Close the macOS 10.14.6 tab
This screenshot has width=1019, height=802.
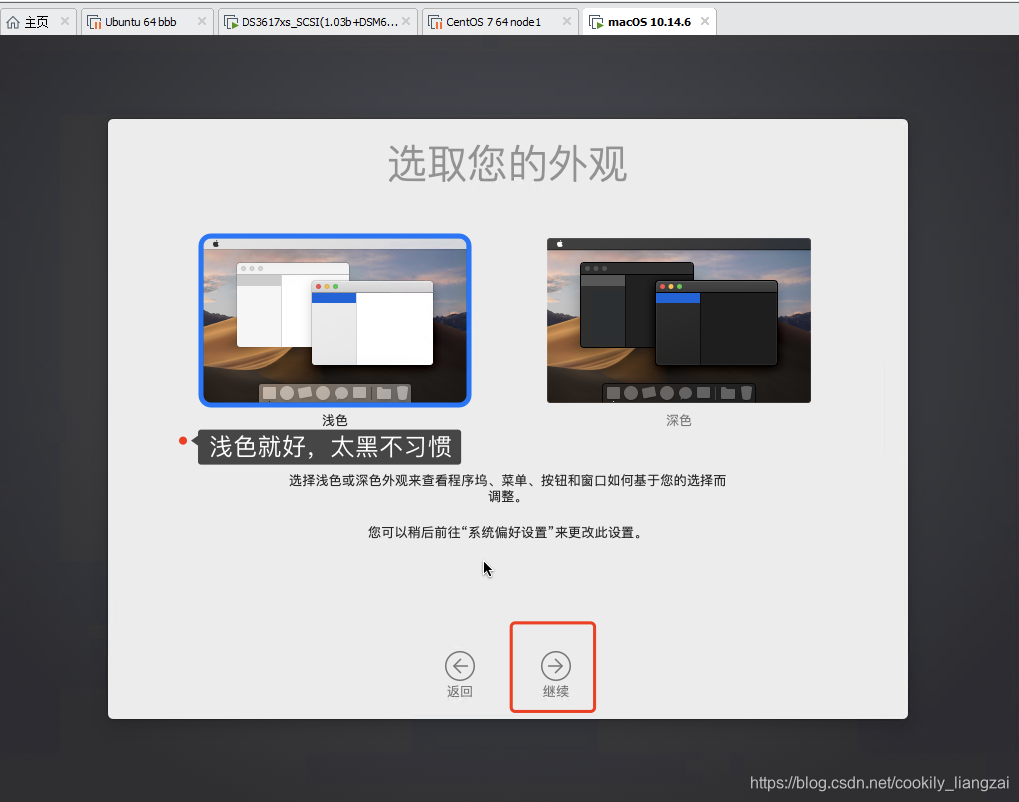[x=704, y=21]
